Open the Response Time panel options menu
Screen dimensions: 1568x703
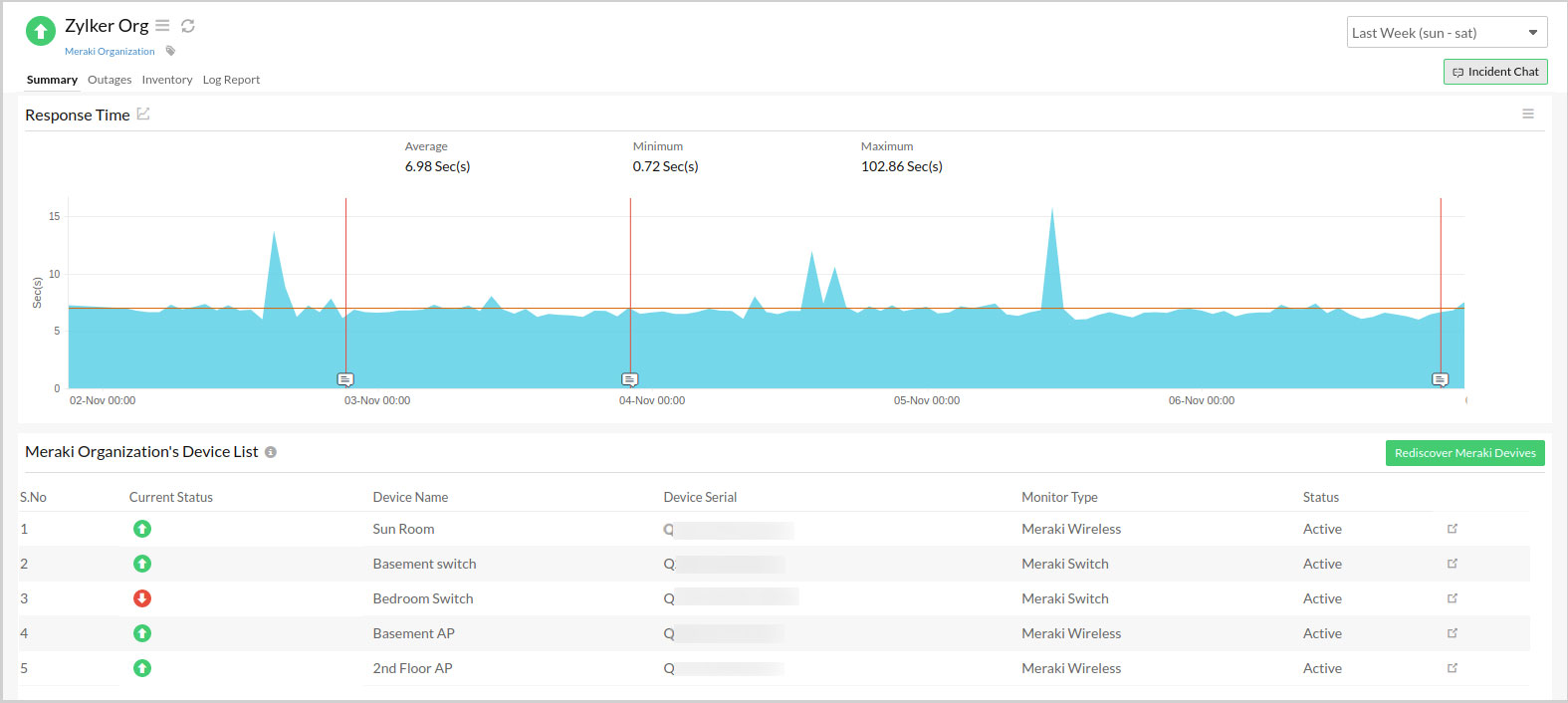click(x=1527, y=115)
